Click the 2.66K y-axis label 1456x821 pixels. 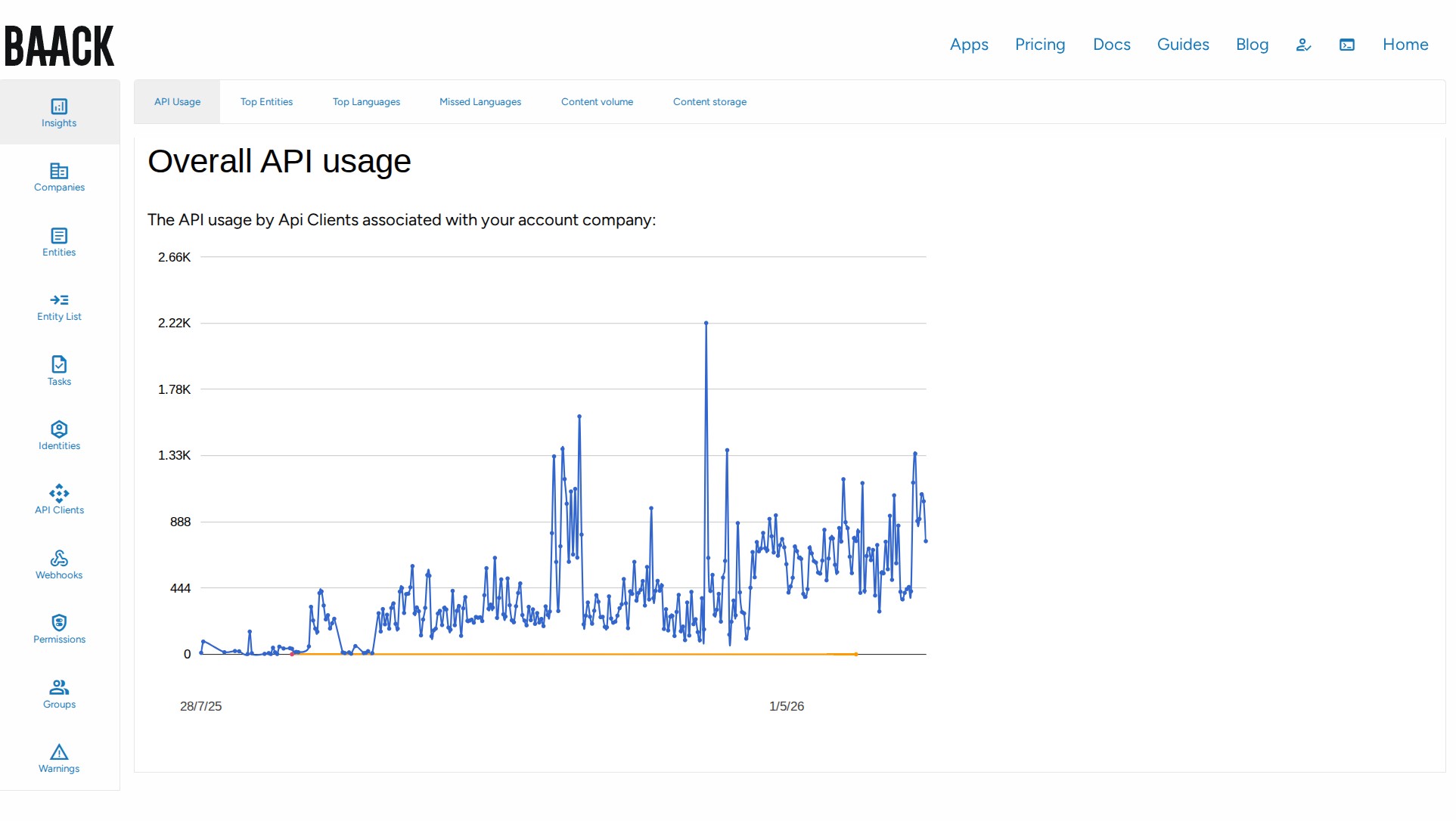pyautogui.click(x=174, y=257)
